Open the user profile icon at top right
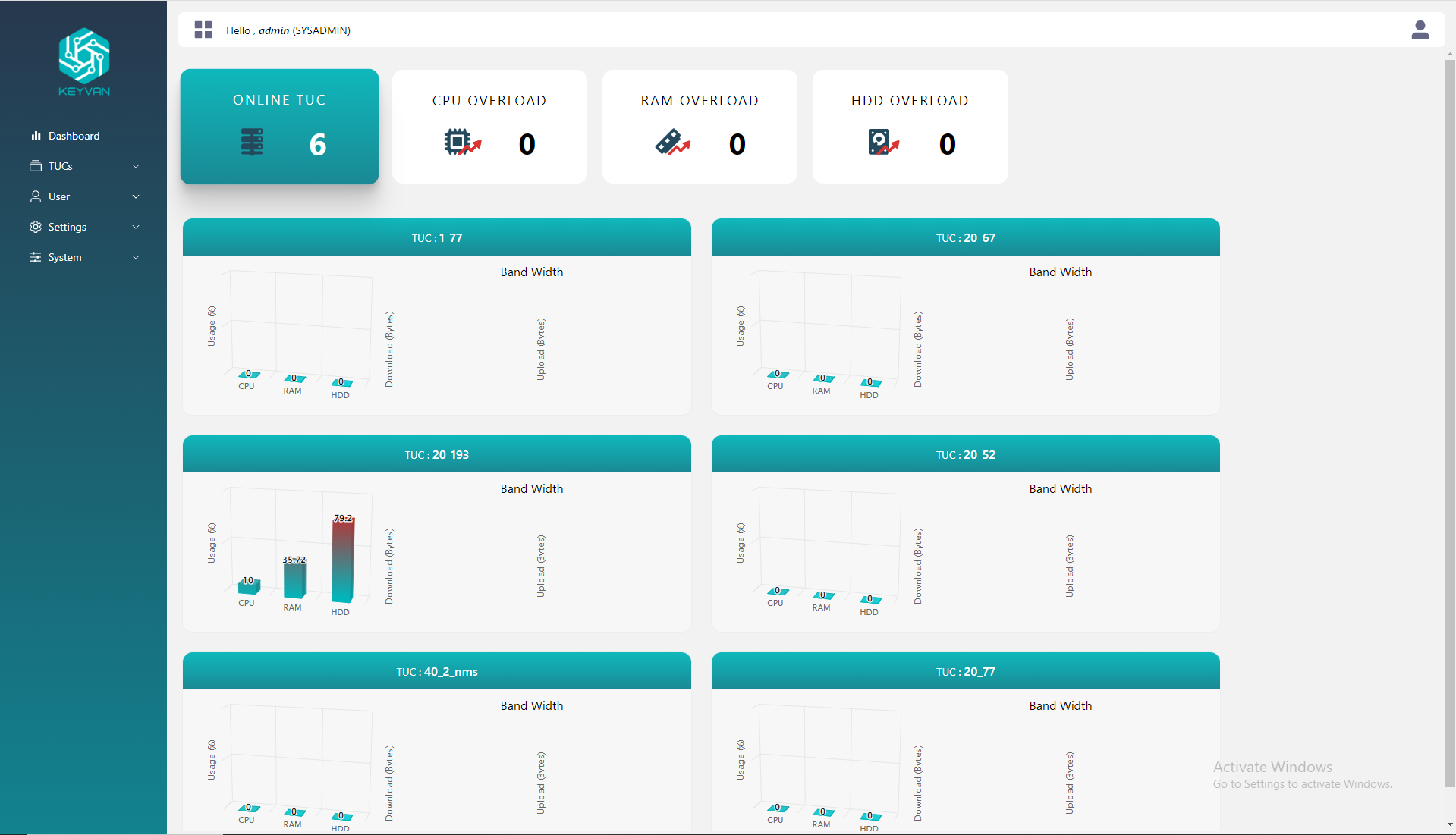 [1420, 30]
